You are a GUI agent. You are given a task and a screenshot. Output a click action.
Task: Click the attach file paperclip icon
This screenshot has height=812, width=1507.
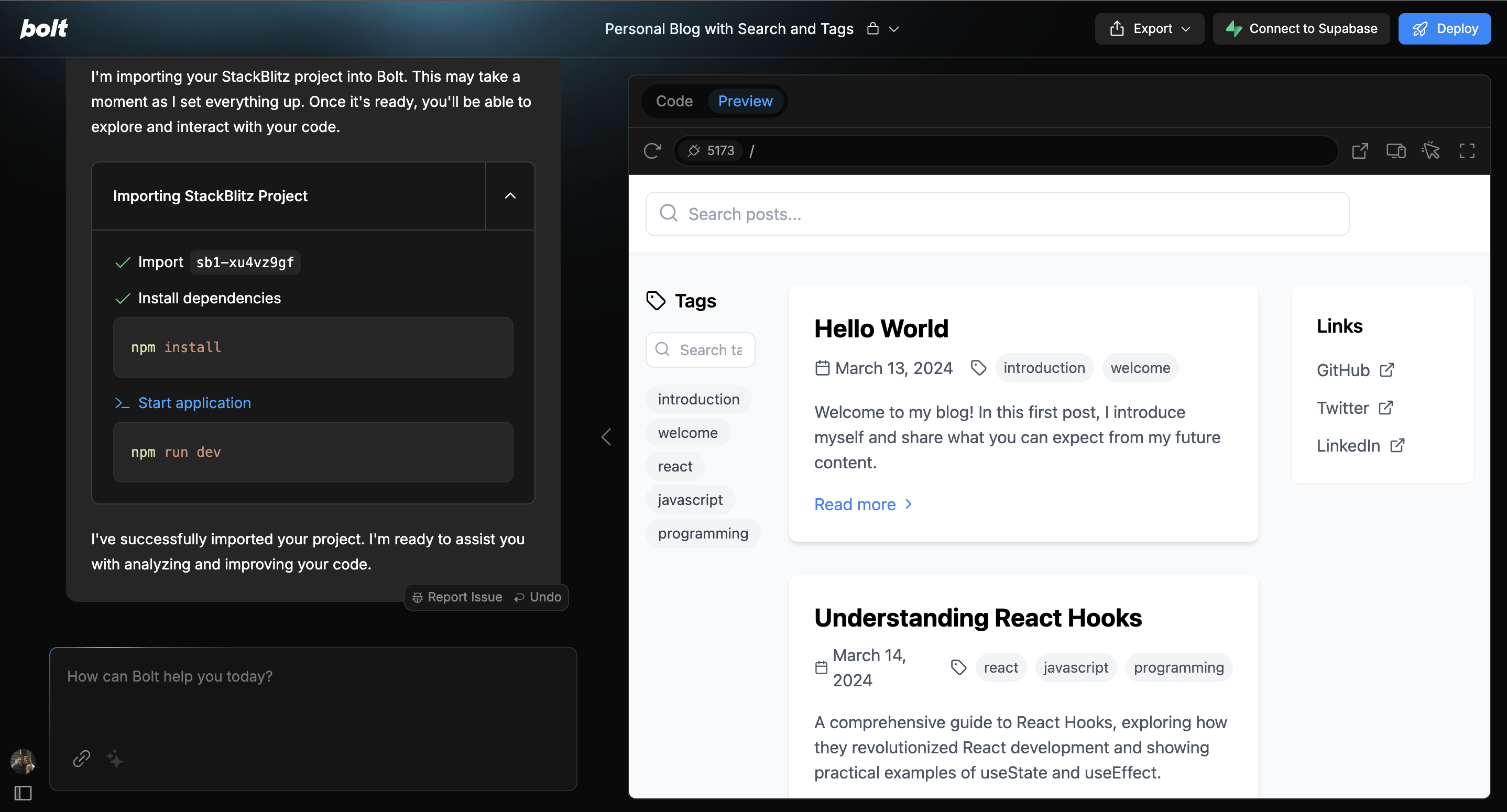pos(81,759)
